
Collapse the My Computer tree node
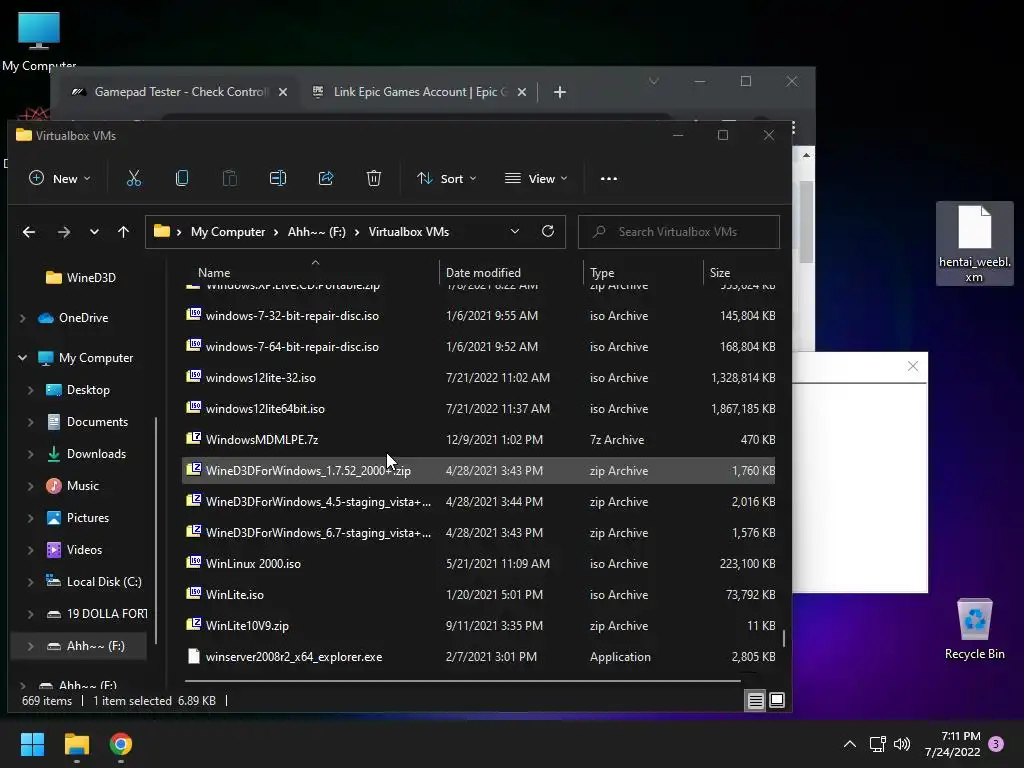coord(23,358)
